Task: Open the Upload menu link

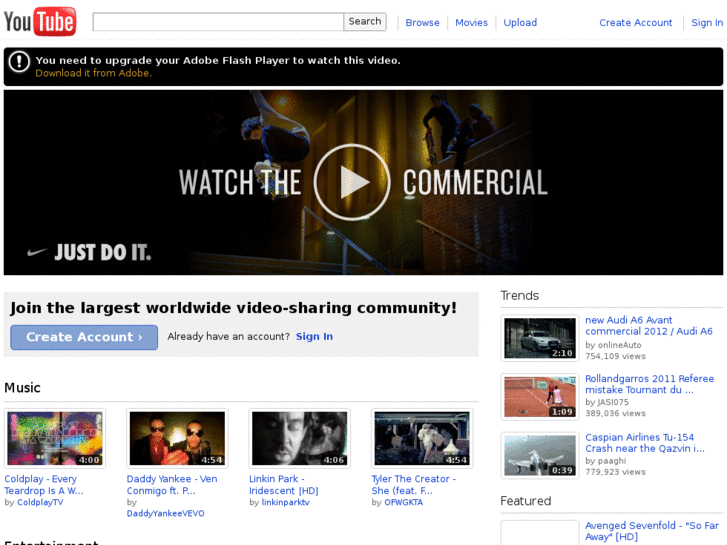Action: pyautogui.click(x=520, y=23)
